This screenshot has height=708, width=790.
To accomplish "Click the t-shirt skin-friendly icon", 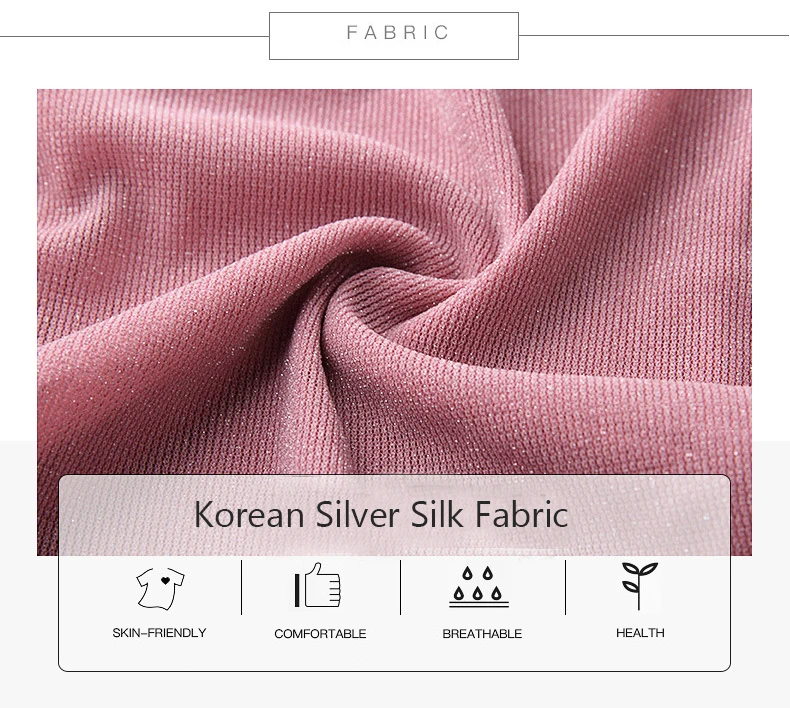I will (160, 589).
